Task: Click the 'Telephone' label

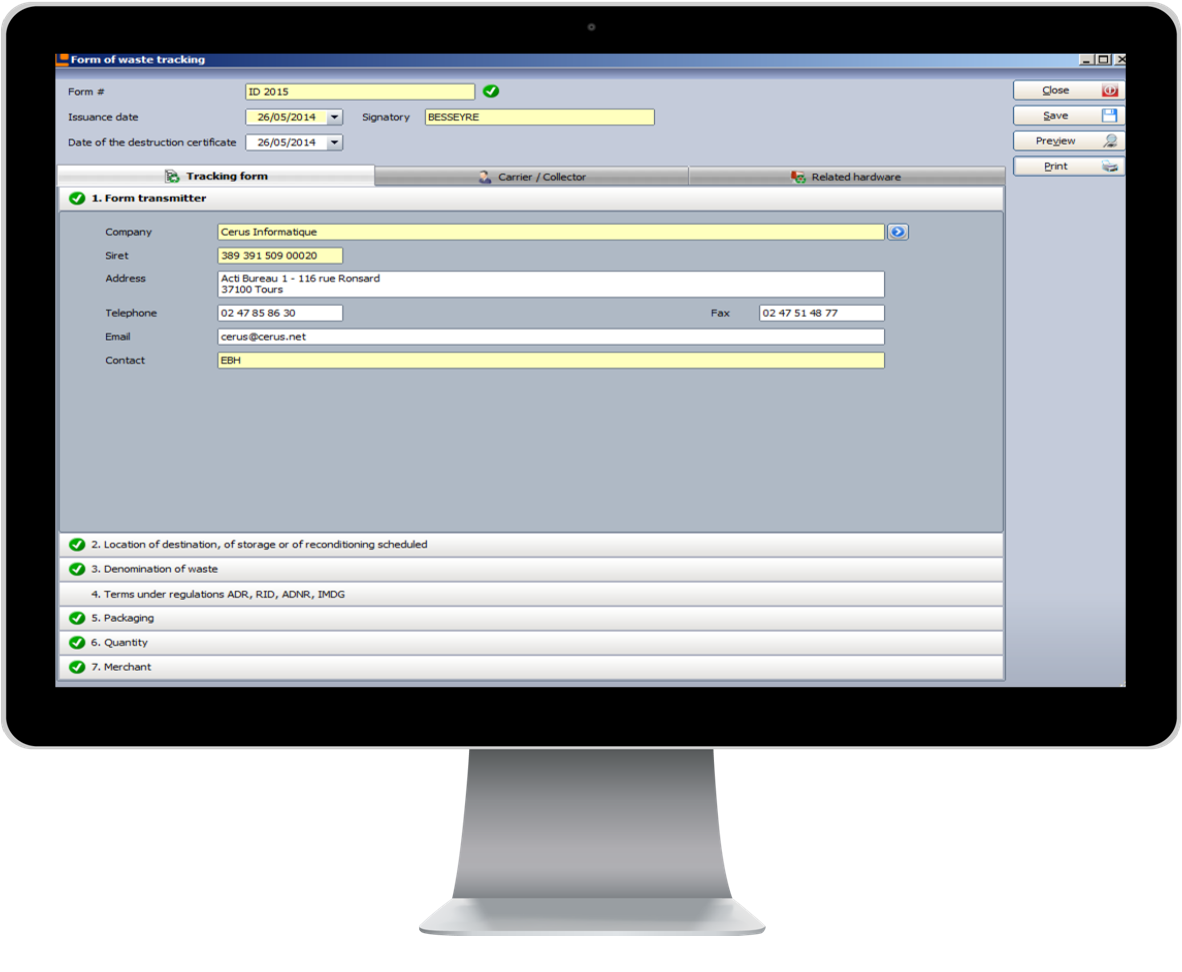Action: pyautogui.click(x=131, y=313)
